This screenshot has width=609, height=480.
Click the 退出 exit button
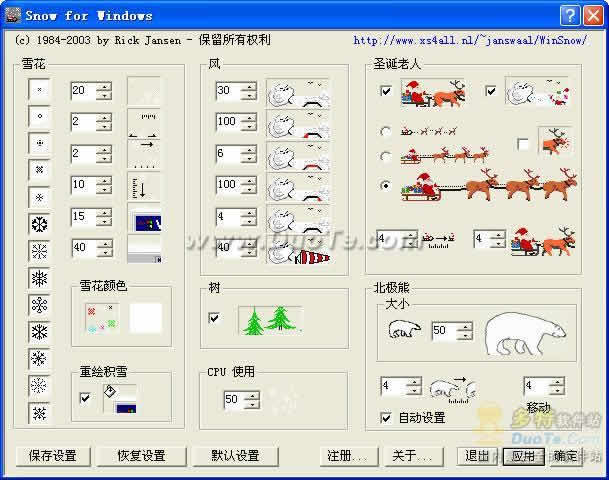[x=479, y=456]
